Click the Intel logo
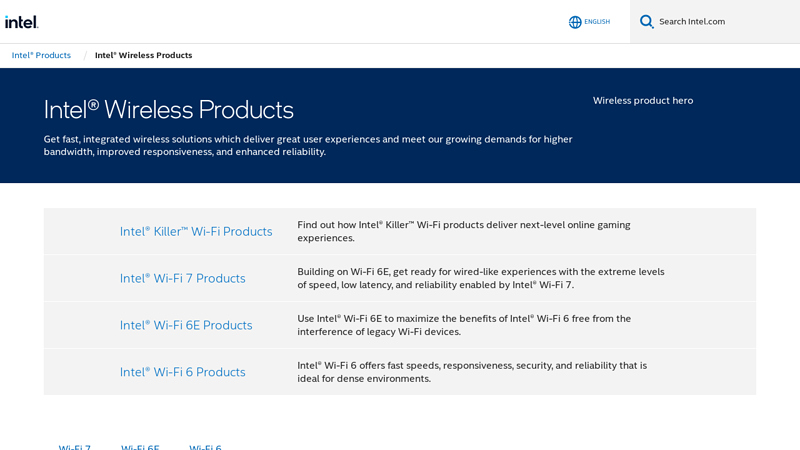This screenshot has width=800, height=450. tap(21, 22)
